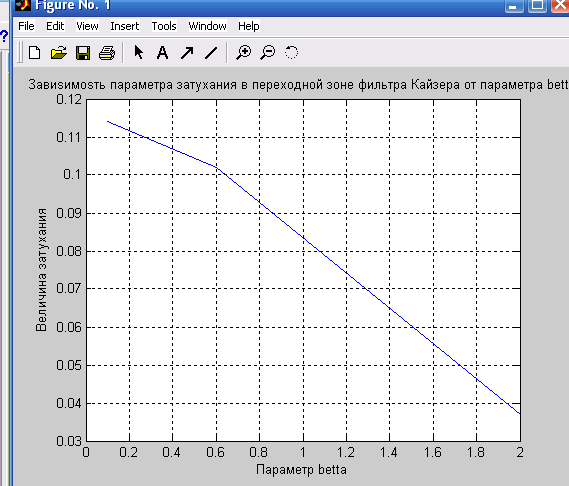This screenshot has width=569, height=486.
Task: Click the New Figure toolbar icon
Action: click(34, 53)
